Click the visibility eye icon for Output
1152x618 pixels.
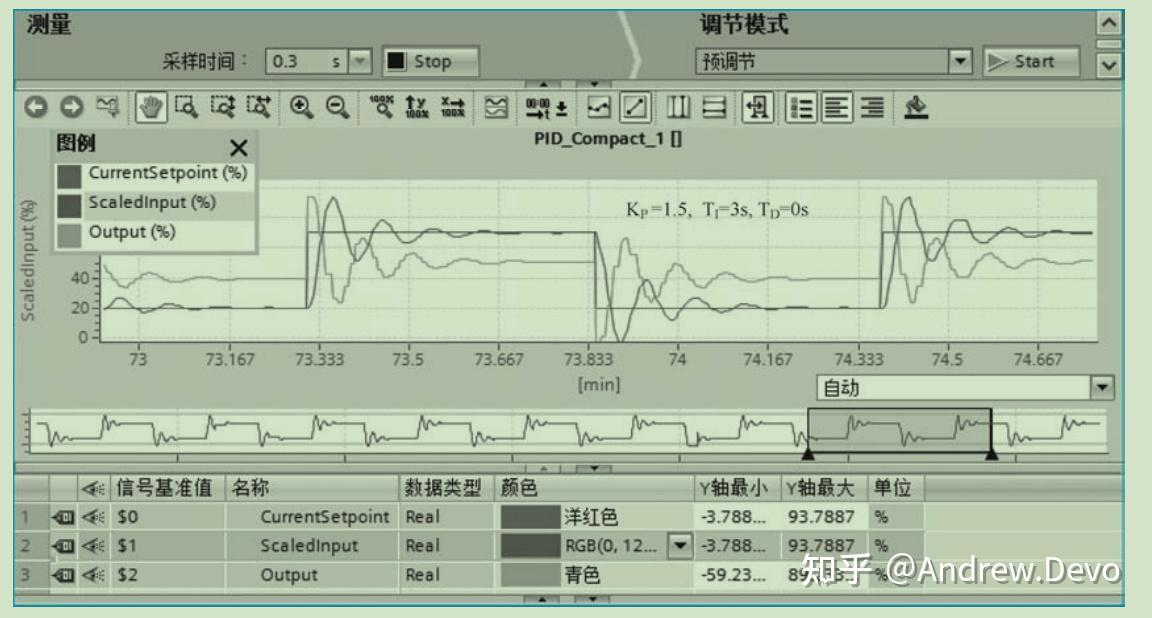tap(93, 575)
